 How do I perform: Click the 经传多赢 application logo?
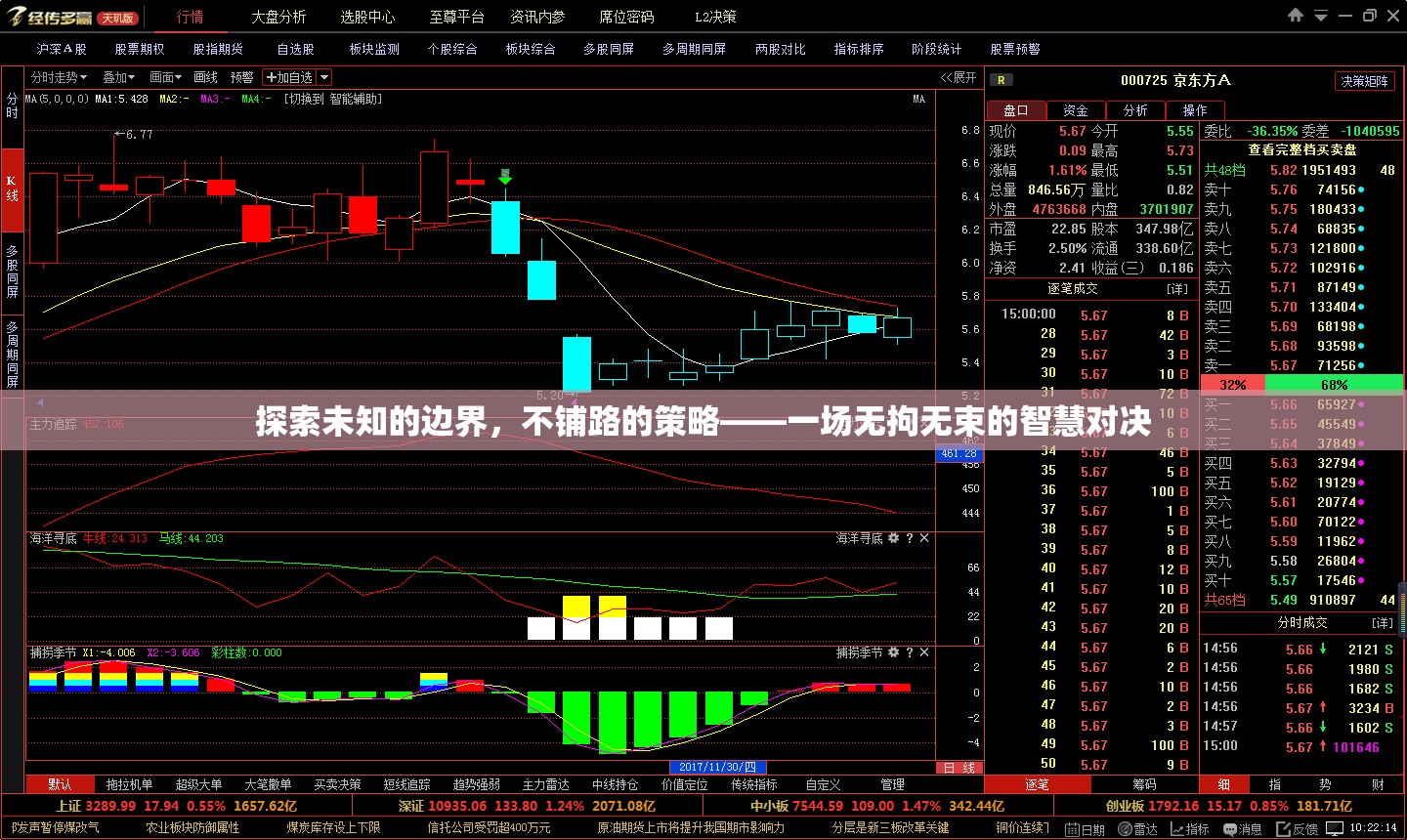51,17
